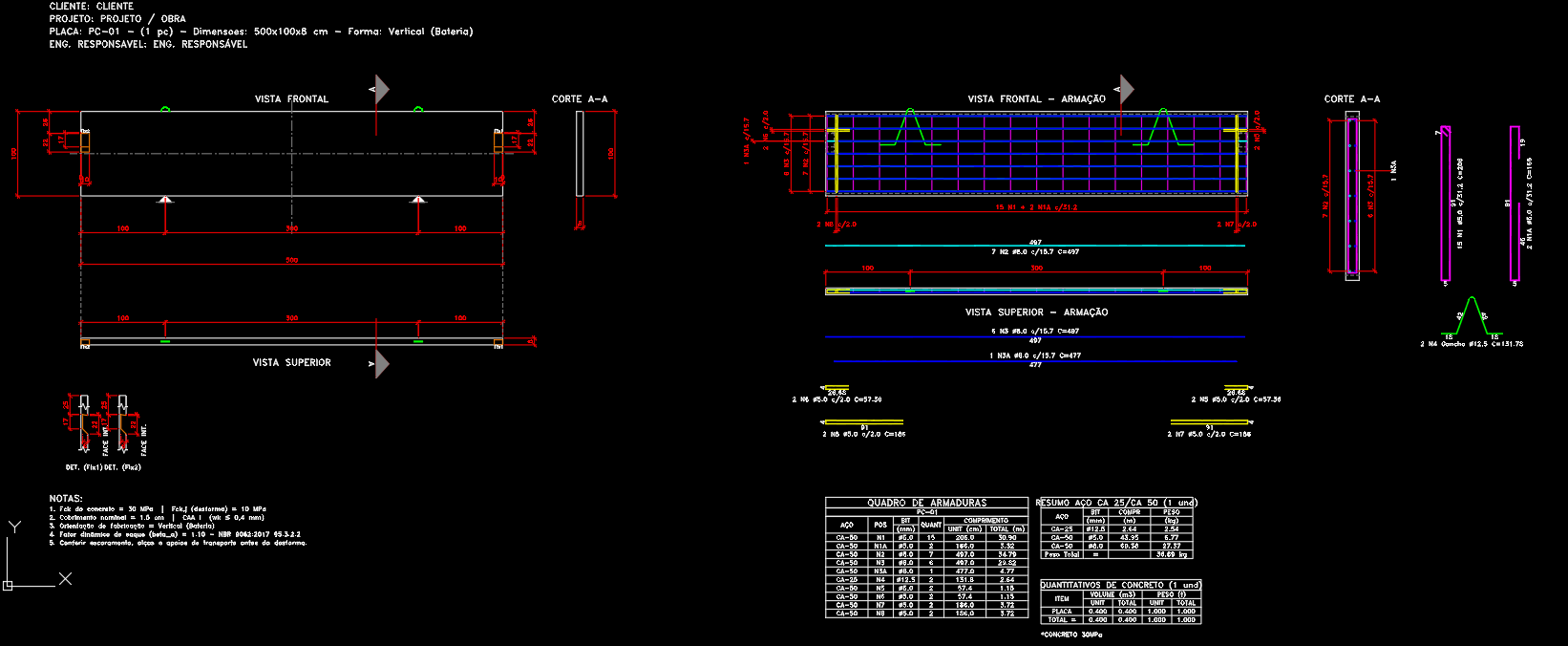Select the 'PROJETO: PROJETO / OBRA' text line
The height and width of the screenshot is (646, 1568).
pyautogui.click(x=117, y=18)
